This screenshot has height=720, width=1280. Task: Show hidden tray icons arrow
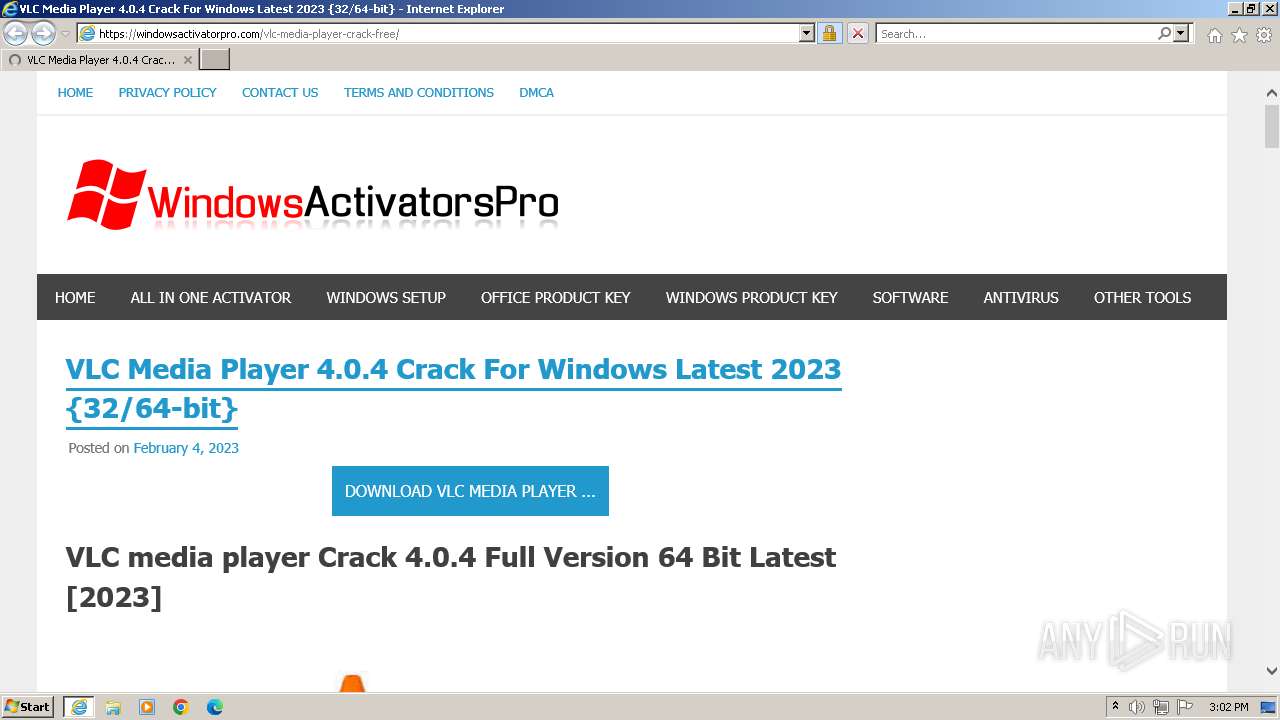click(x=1115, y=707)
